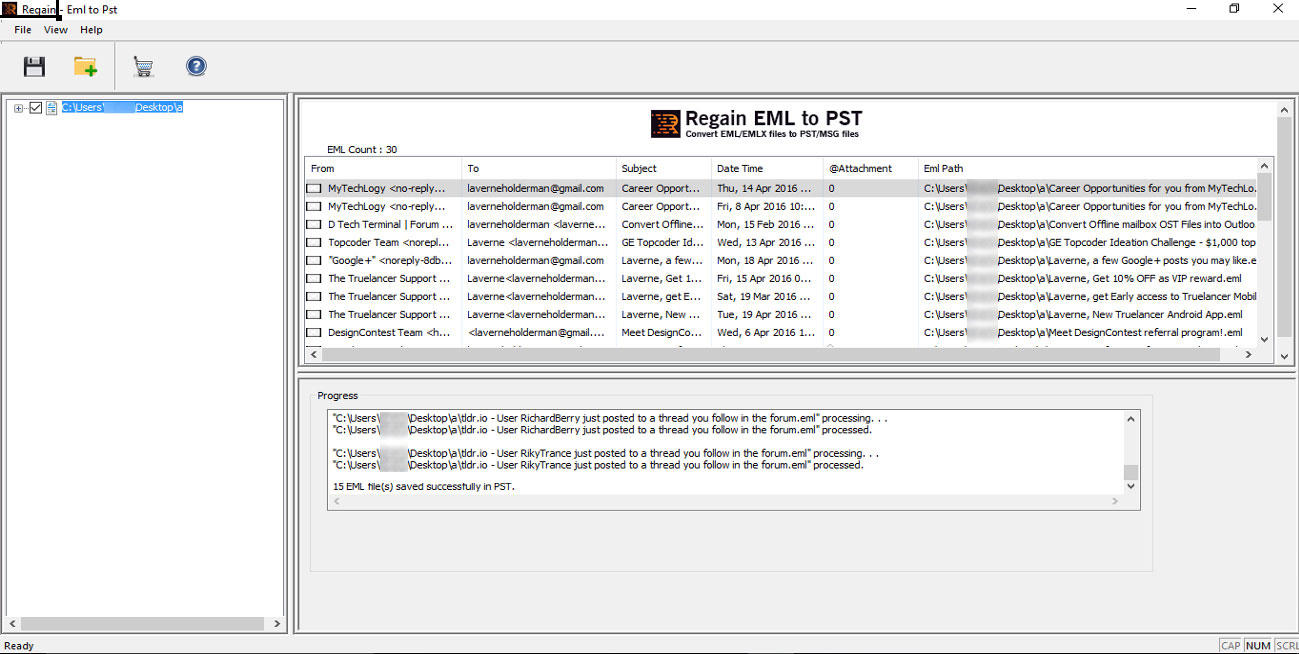Click the "EML Count : 30" label

pos(362,149)
